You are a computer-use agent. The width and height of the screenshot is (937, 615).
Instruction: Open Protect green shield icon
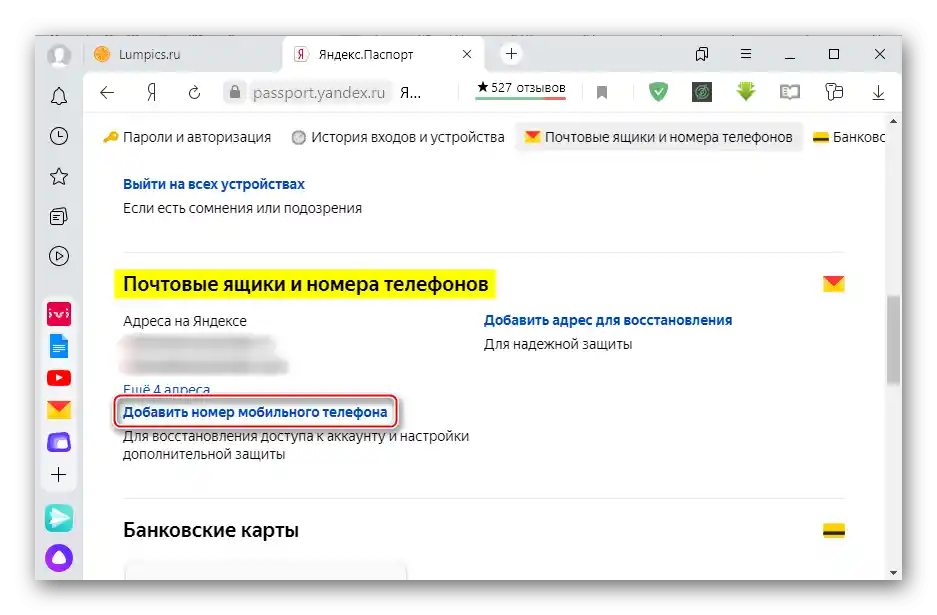(x=658, y=91)
